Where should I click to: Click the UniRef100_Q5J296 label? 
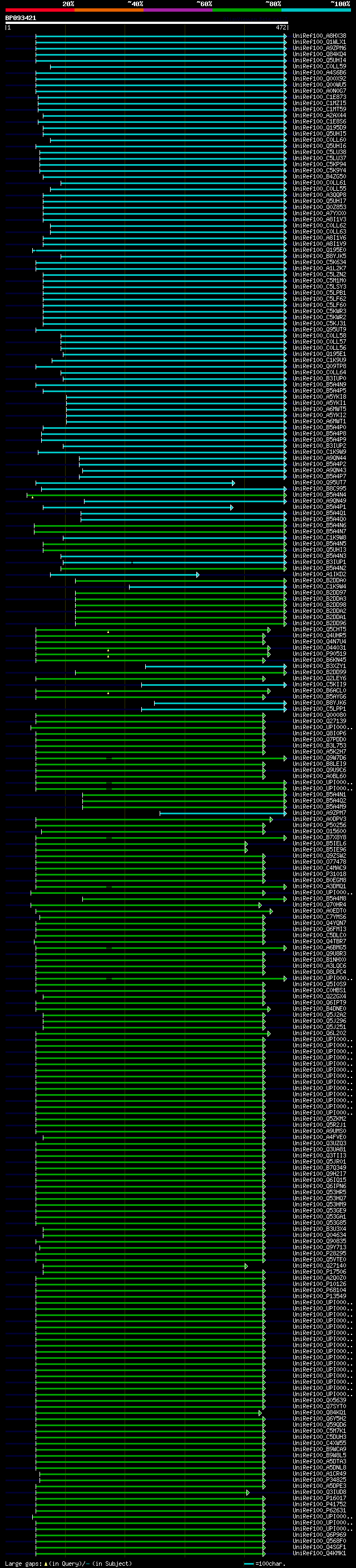[x=319, y=1021]
